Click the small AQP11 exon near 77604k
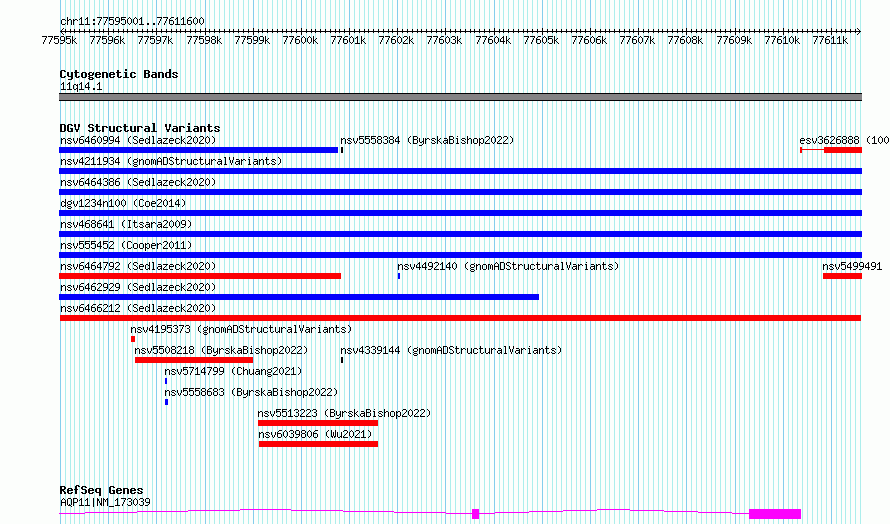 (476, 514)
